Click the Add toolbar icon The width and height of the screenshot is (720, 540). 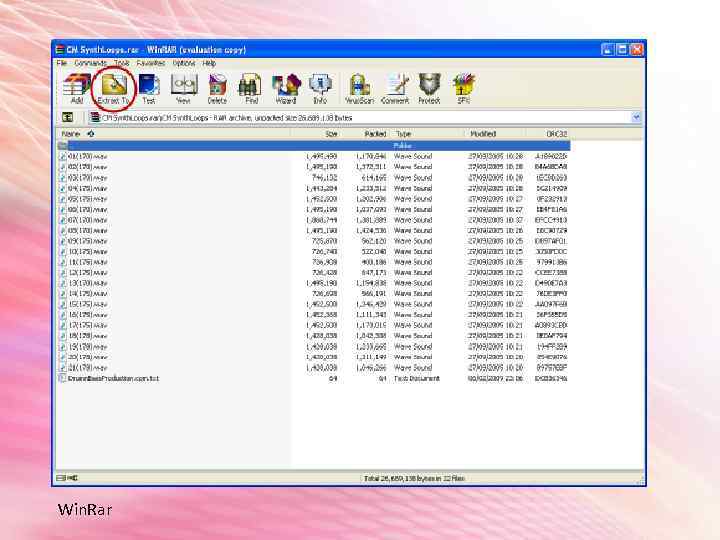point(77,88)
